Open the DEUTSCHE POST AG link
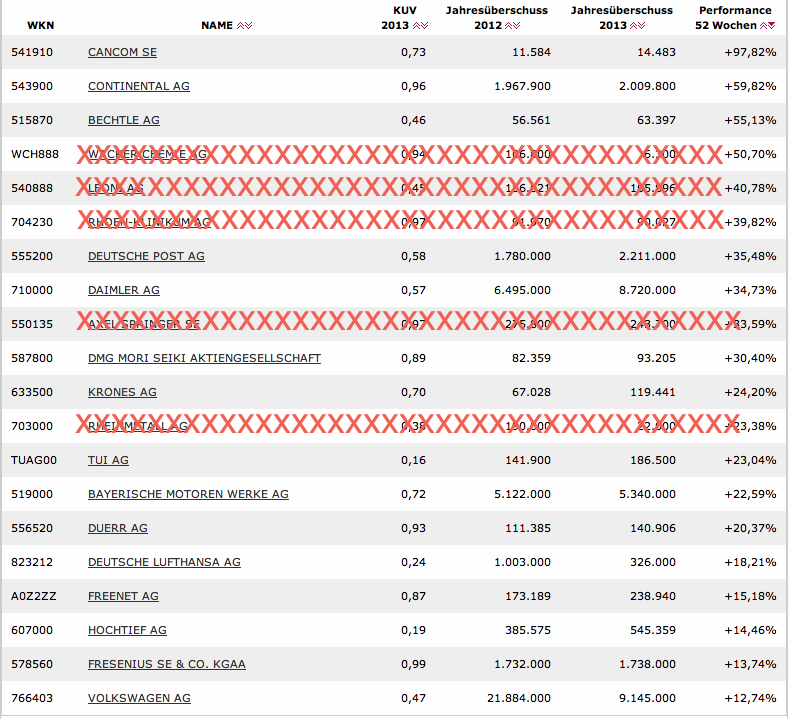 (x=146, y=256)
